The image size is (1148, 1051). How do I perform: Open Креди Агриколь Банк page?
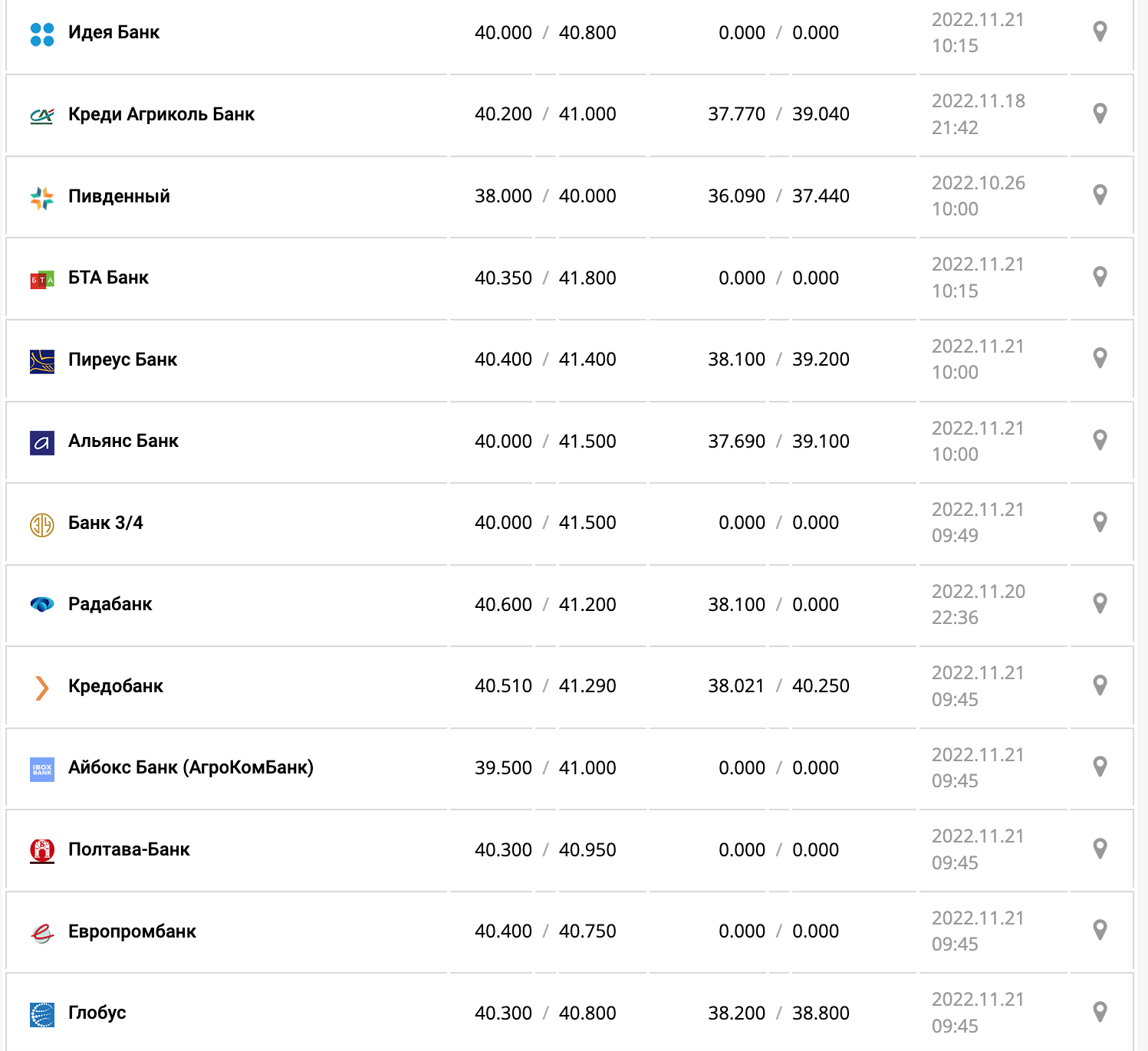tap(161, 114)
